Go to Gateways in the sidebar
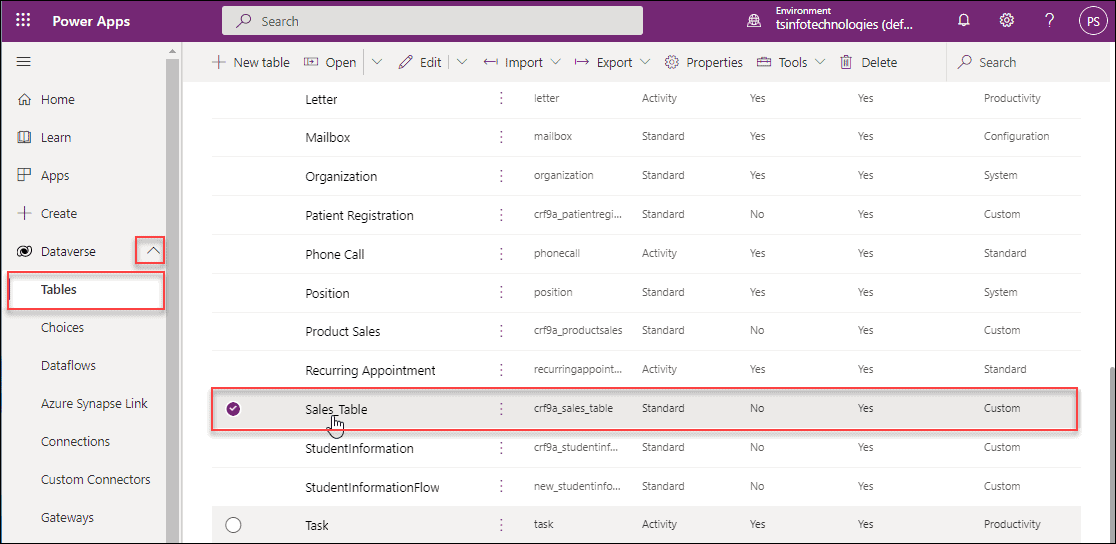The height and width of the screenshot is (544, 1116). click(x=67, y=518)
